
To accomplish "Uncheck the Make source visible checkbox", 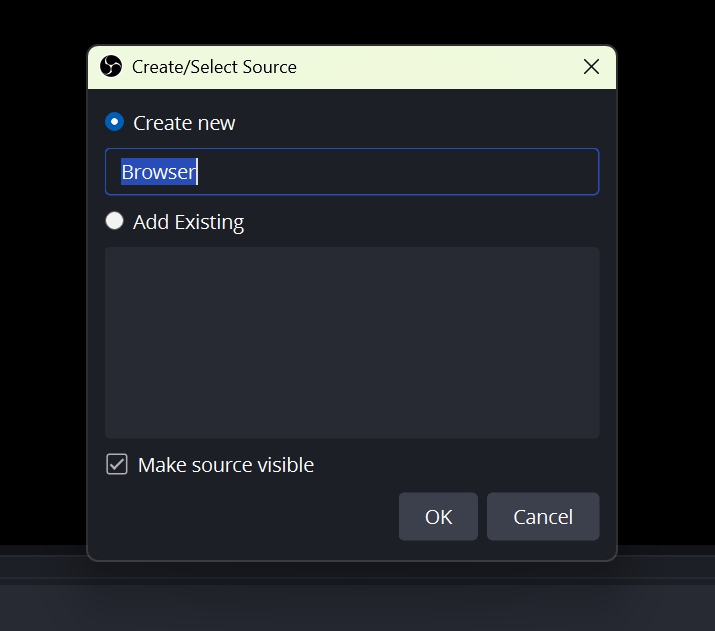I will (117, 464).
